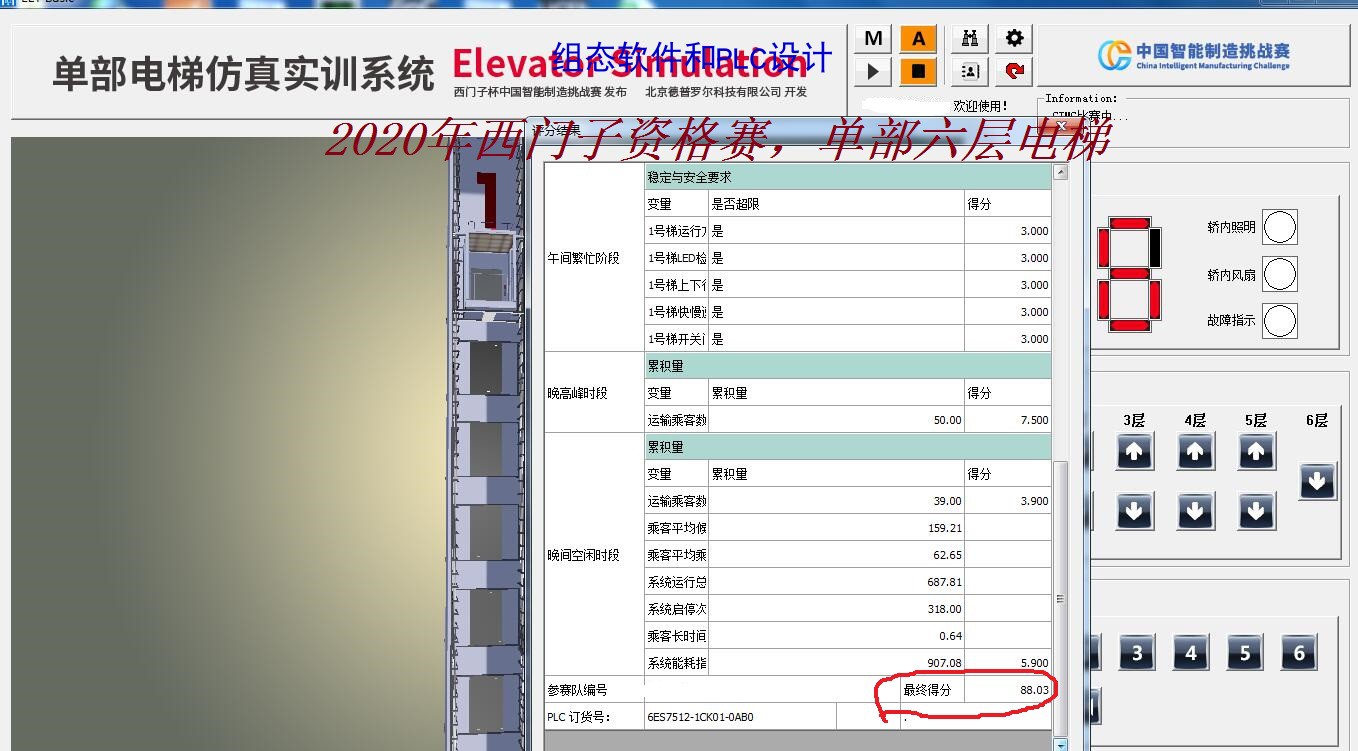Open settings via the gear icon
Viewport: 1358px width, 751px height.
pyautogui.click(x=1014, y=39)
